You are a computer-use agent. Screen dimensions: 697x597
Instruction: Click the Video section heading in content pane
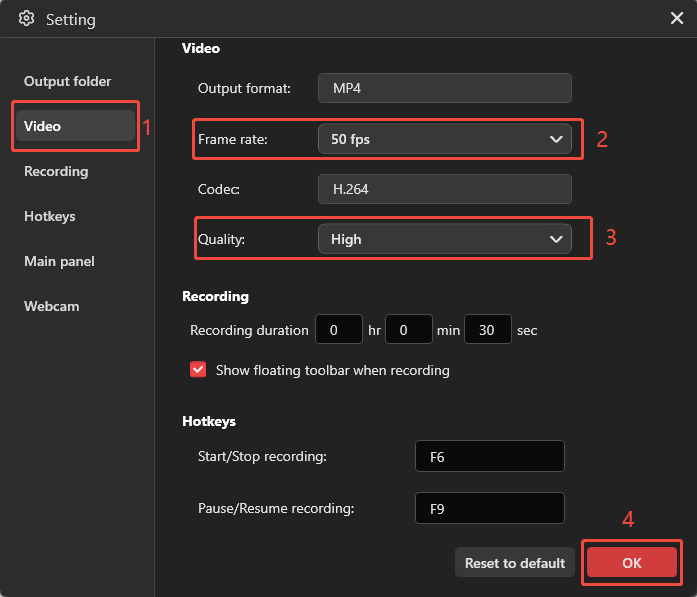(201, 48)
